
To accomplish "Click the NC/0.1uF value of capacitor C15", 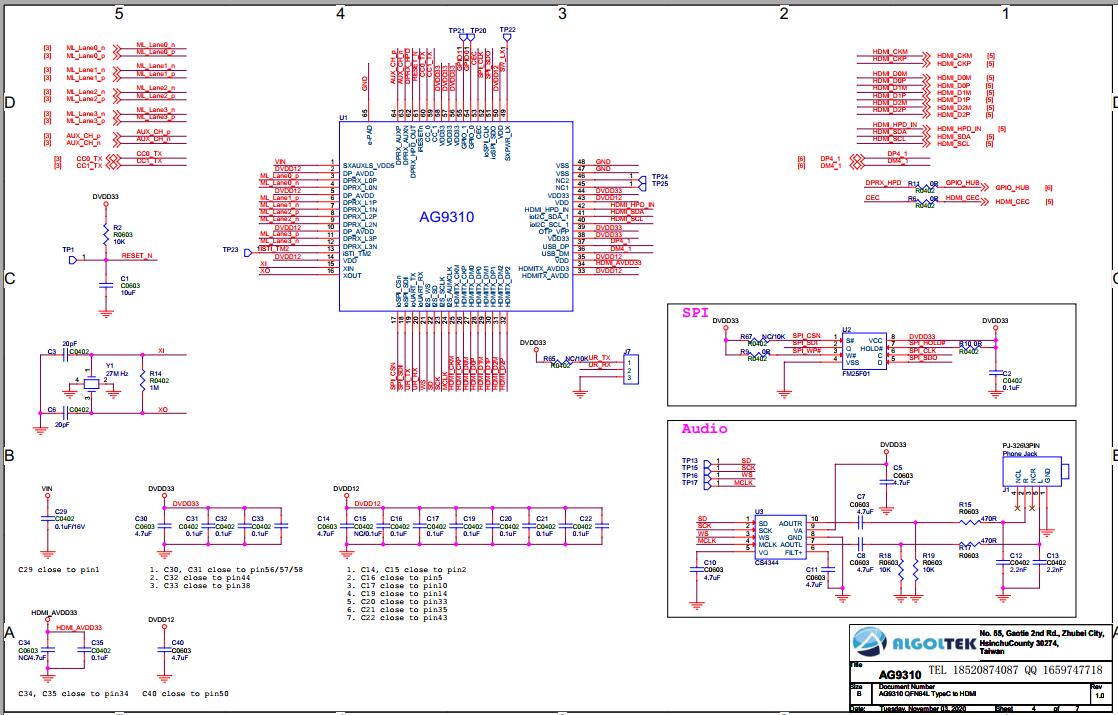I will point(366,533).
